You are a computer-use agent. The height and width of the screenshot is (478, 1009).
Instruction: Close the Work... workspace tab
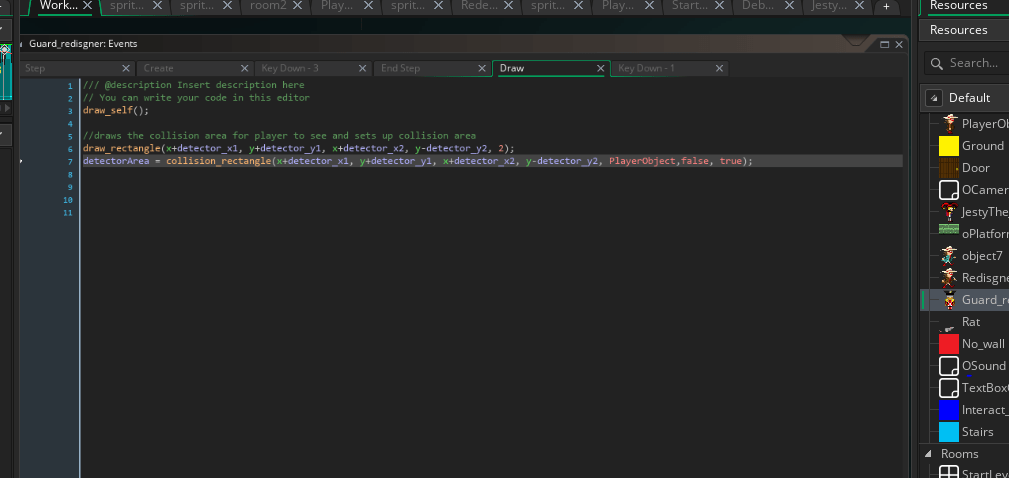[x=88, y=6]
